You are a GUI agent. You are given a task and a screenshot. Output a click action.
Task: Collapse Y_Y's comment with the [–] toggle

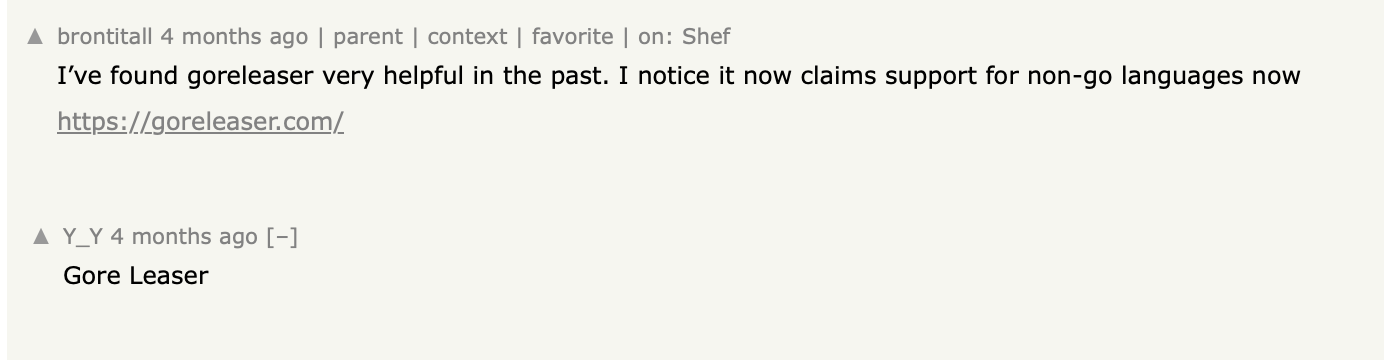[281, 237]
